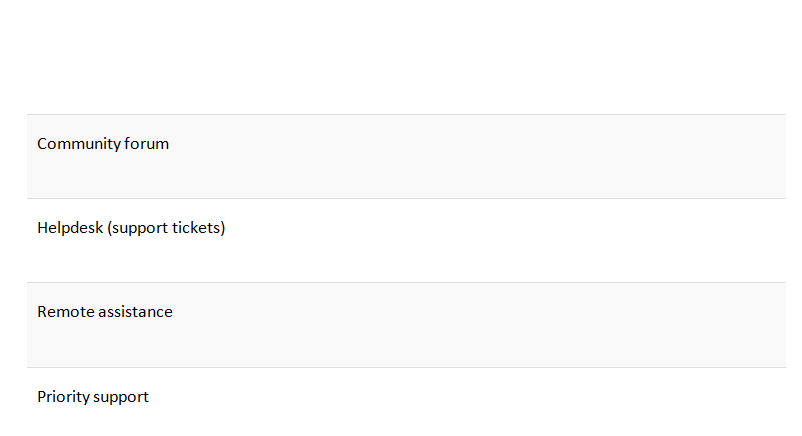Click the word 'support' in Priority row
Viewport: 802px width, 436px height.
(x=121, y=397)
